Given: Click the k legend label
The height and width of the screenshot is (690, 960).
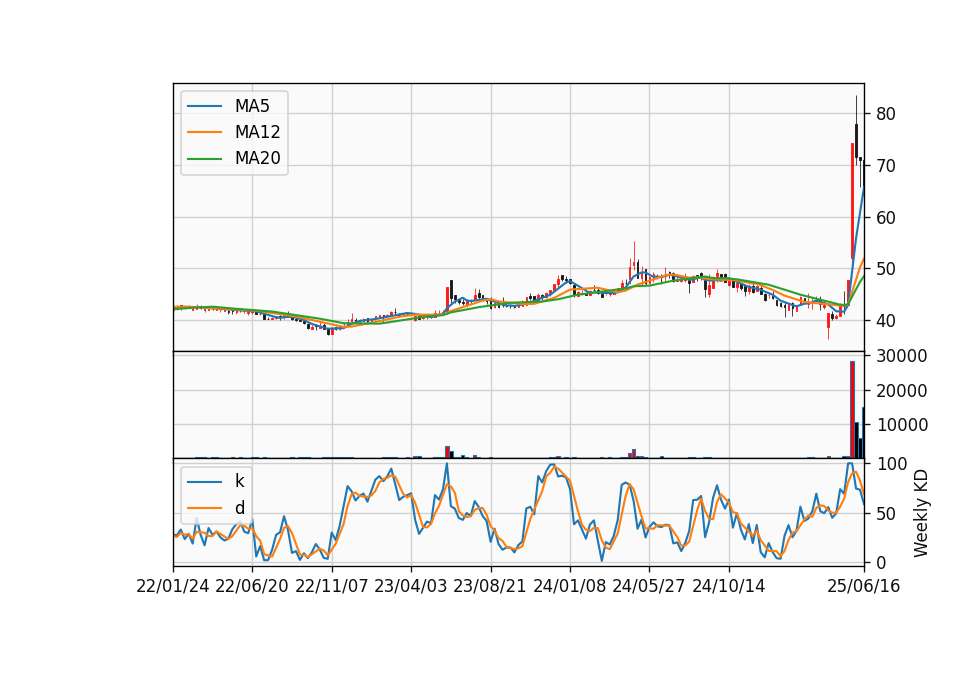Looking at the screenshot, I should (239, 481).
